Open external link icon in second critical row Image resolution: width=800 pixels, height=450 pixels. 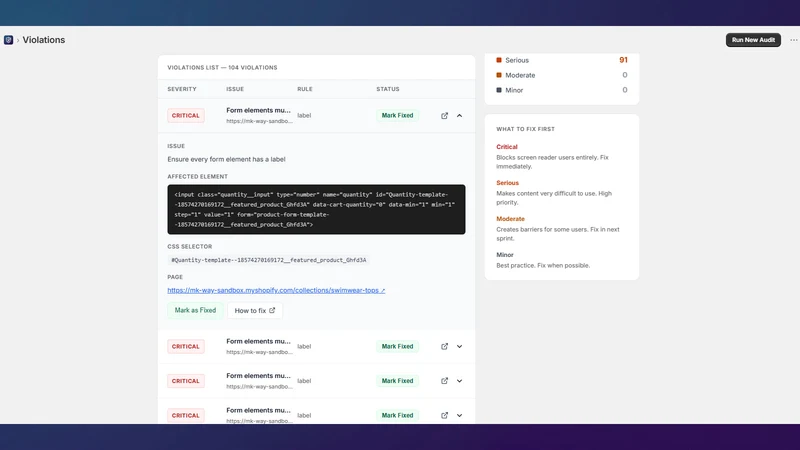coord(444,346)
